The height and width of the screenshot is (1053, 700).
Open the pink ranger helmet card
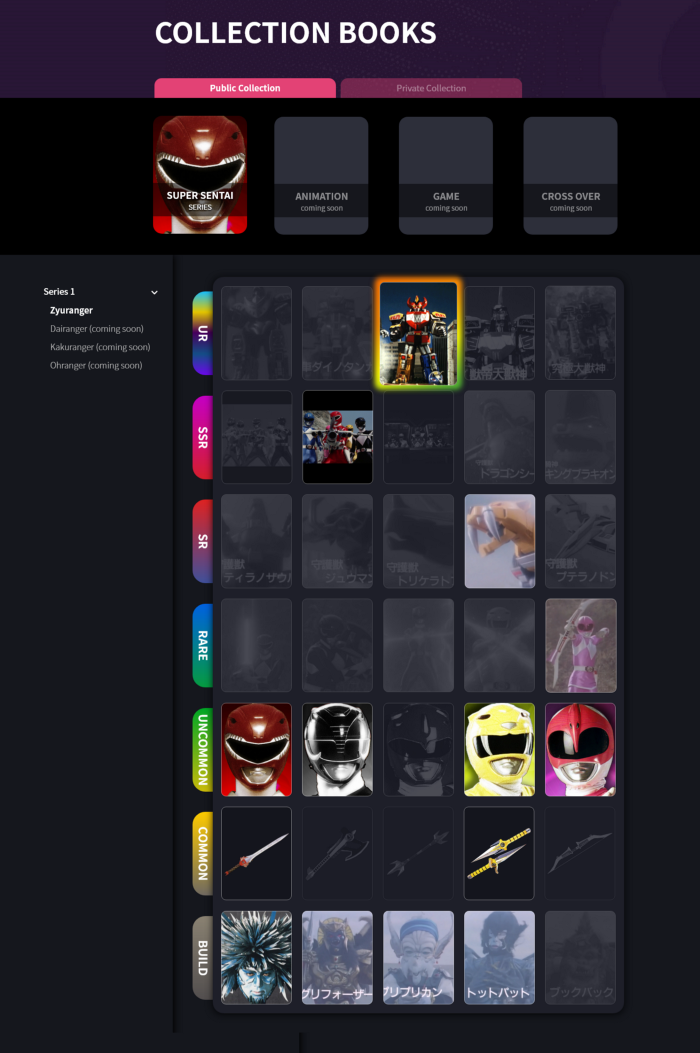580,749
